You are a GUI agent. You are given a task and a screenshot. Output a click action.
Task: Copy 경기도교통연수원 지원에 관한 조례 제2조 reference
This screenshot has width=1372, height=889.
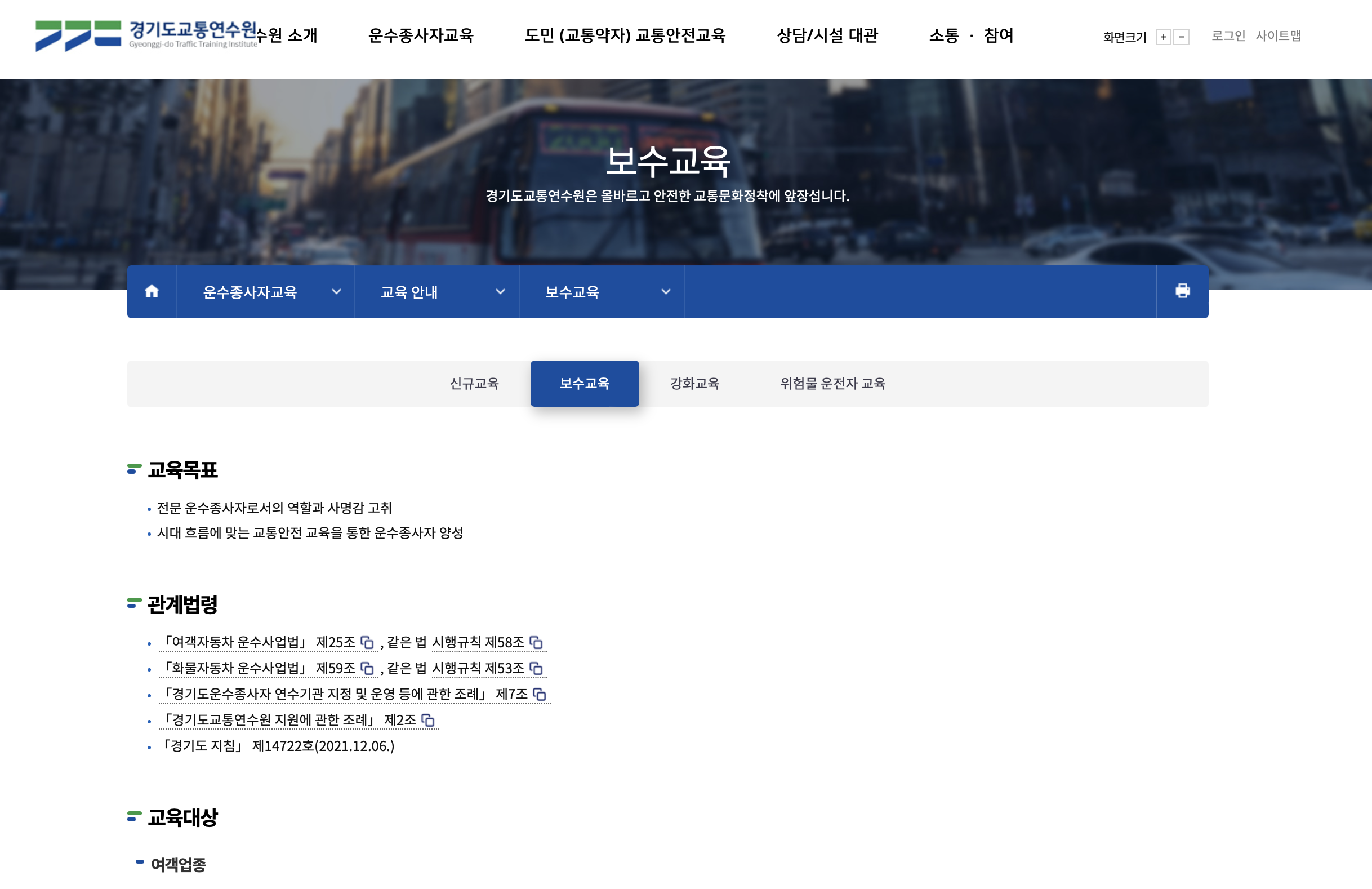pos(427,721)
